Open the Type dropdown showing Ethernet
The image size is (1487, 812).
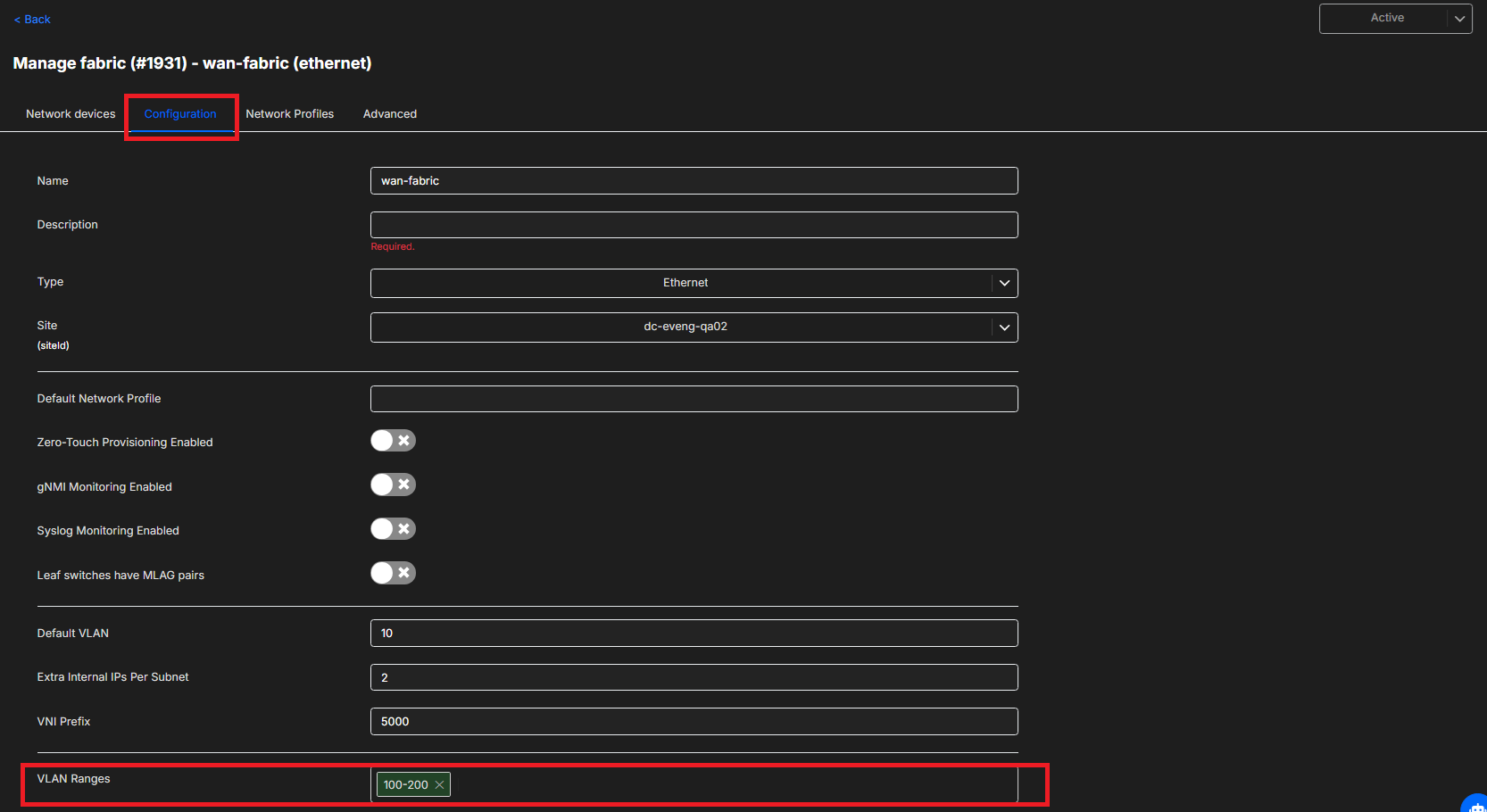(694, 283)
